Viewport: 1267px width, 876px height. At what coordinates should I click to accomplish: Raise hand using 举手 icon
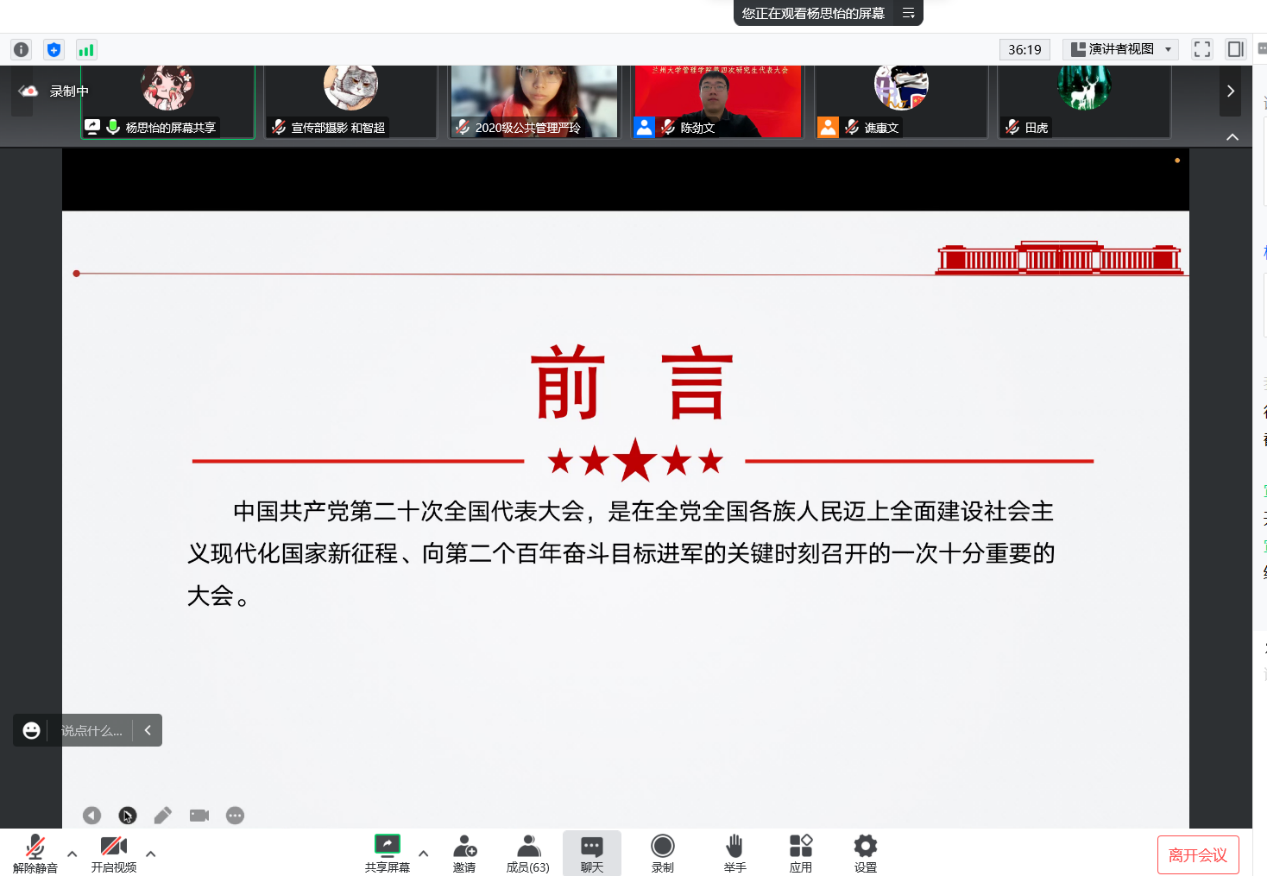(x=735, y=853)
